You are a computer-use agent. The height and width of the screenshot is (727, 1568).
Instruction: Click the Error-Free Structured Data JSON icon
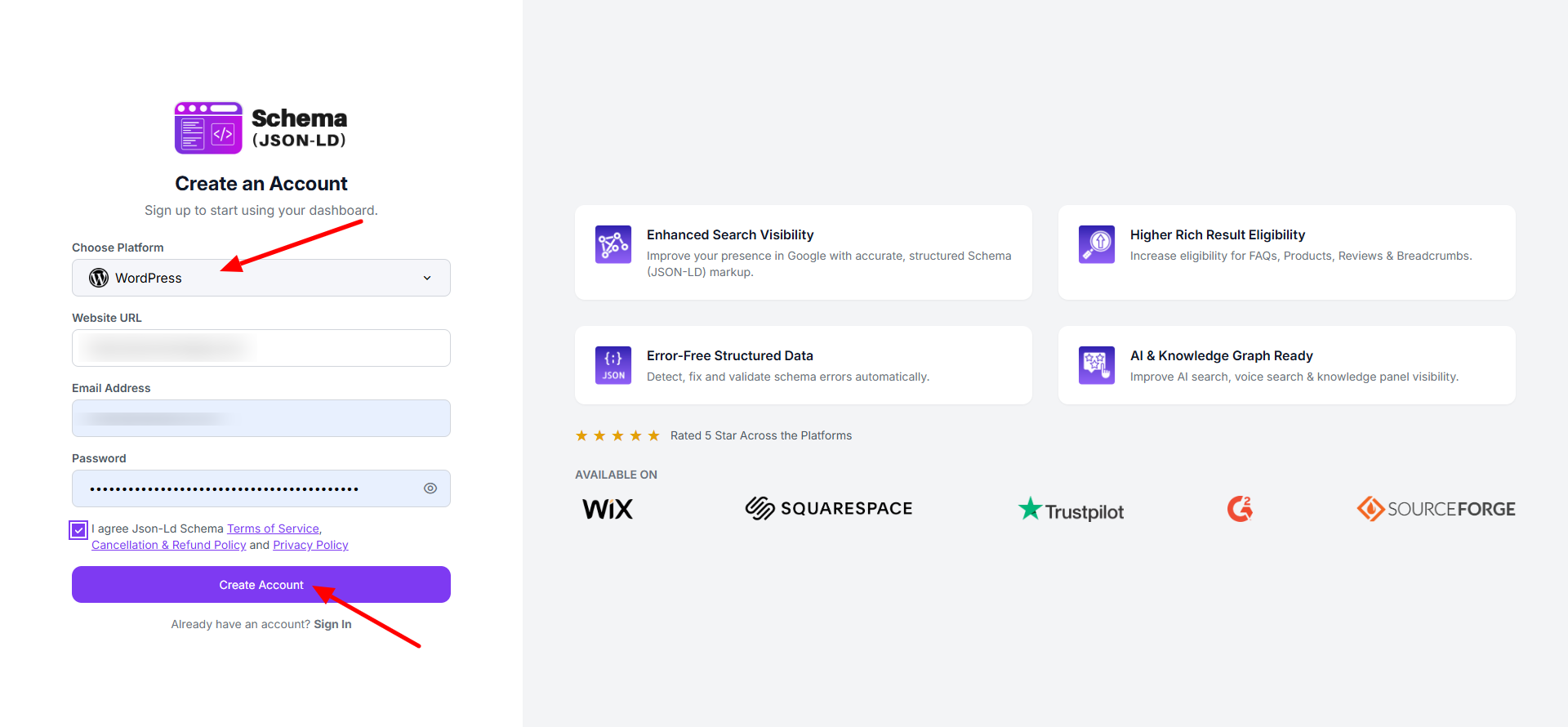coord(612,365)
